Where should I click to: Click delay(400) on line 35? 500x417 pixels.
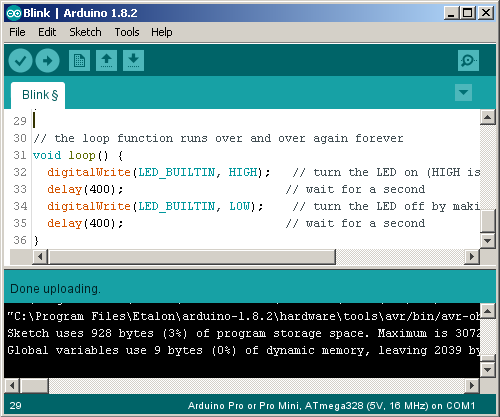click(x=85, y=223)
